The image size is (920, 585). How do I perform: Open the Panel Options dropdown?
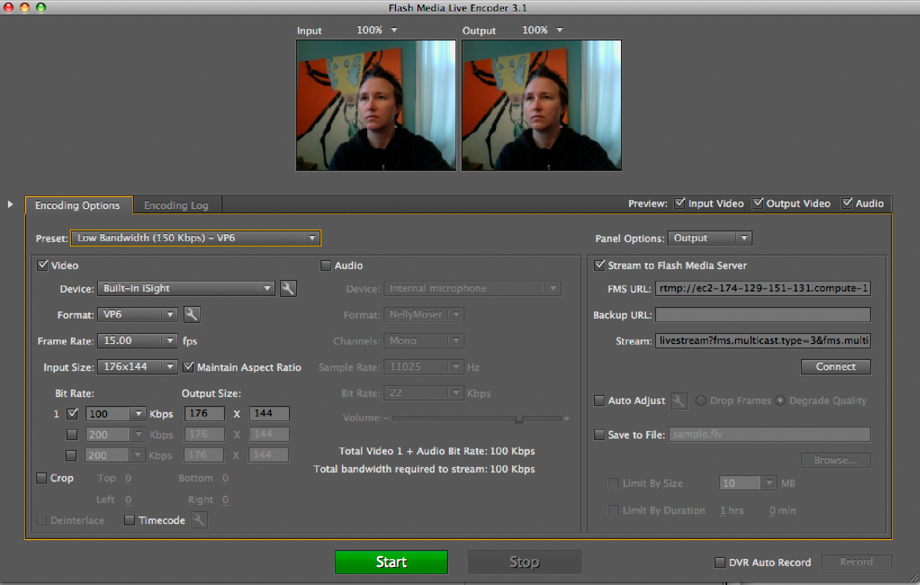point(710,238)
